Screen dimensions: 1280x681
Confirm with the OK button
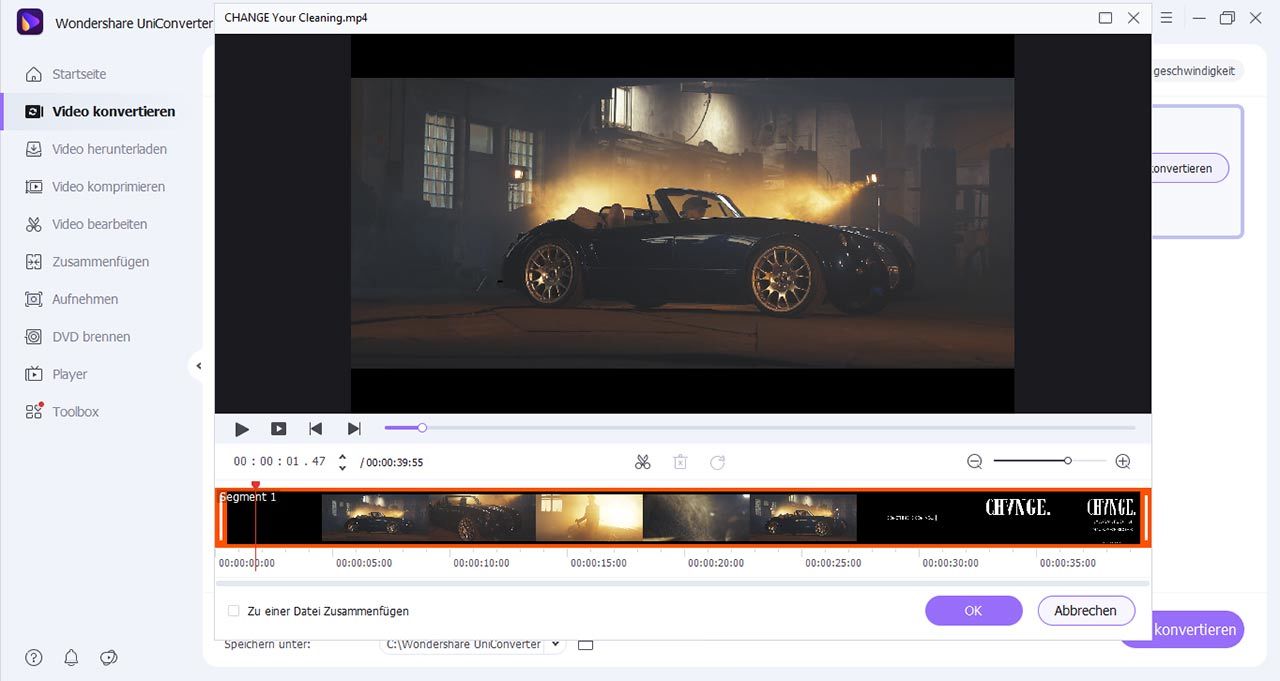(973, 611)
